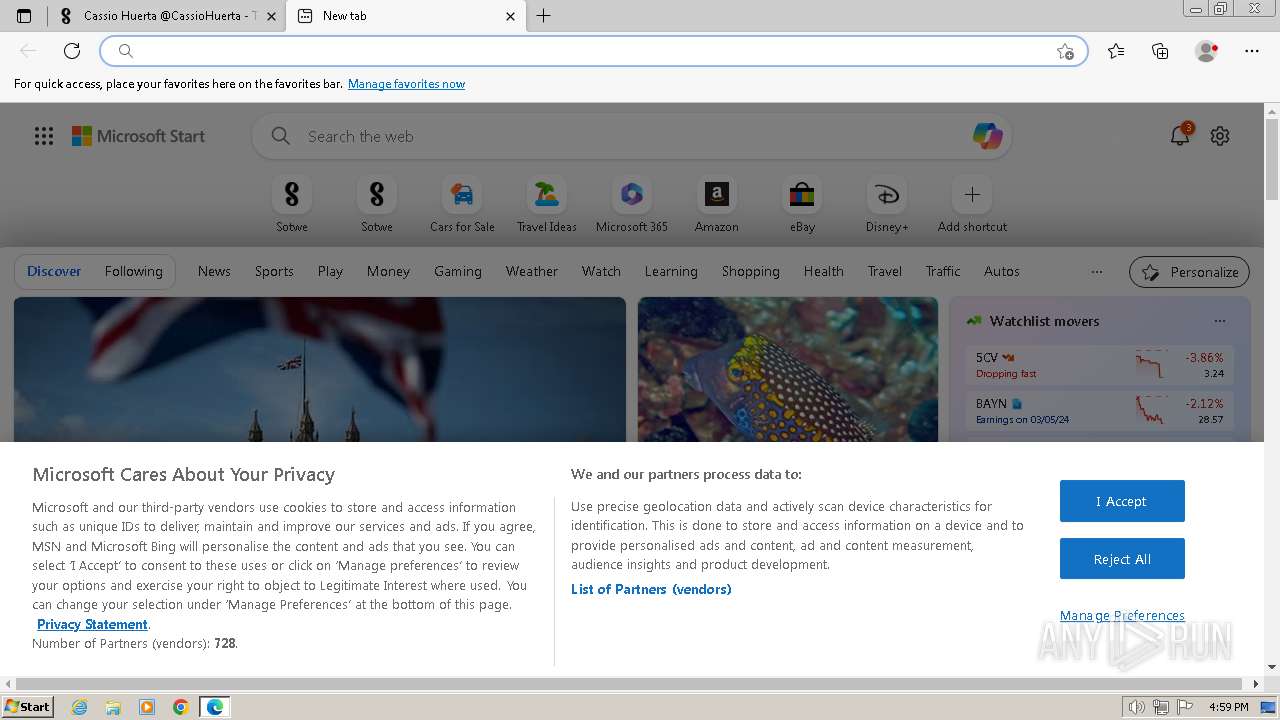The image size is (1280, 720).
Task: Open File Explorer from the taskbar
Action: point(113,707)
